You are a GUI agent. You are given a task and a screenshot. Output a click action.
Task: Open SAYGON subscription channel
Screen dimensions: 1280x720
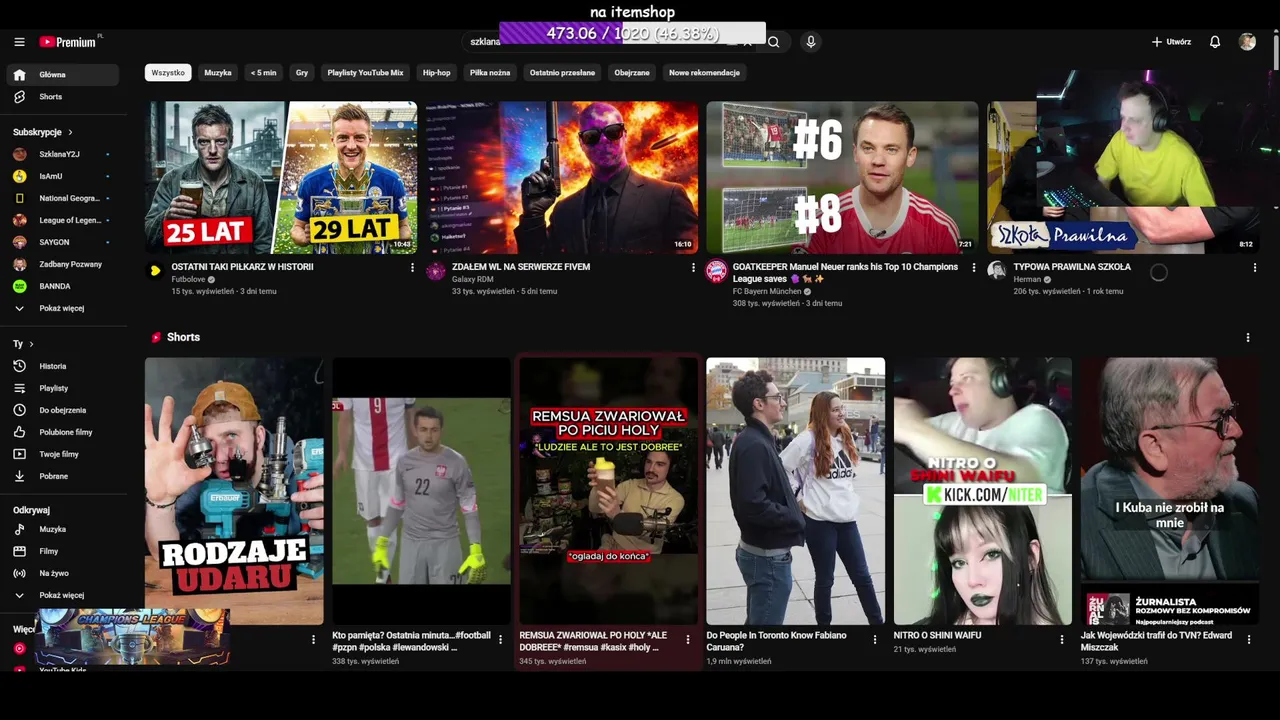point(62,242)
